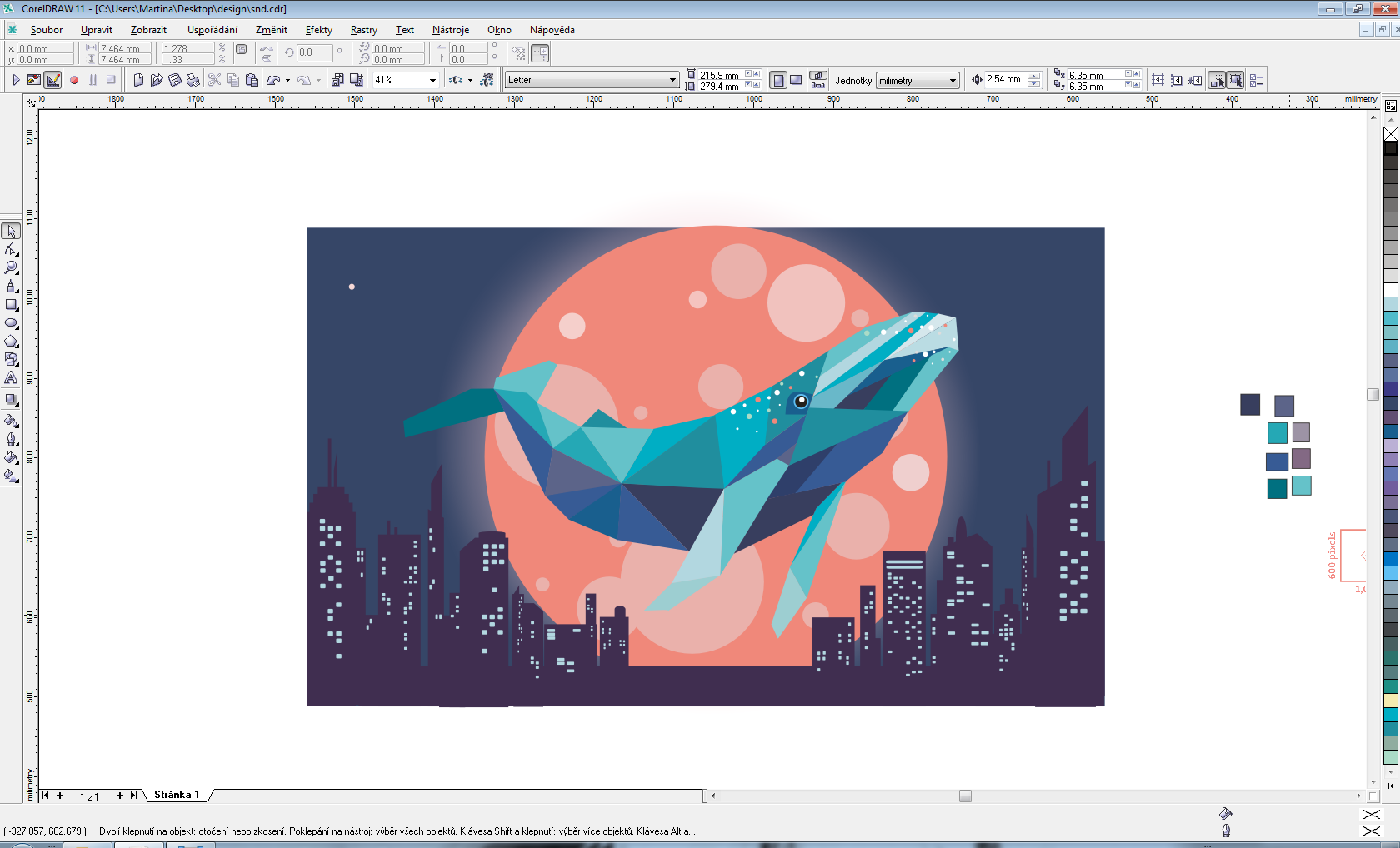Click the New document icon
This screenshot has height=848, width=1400.
pos(138,80)
